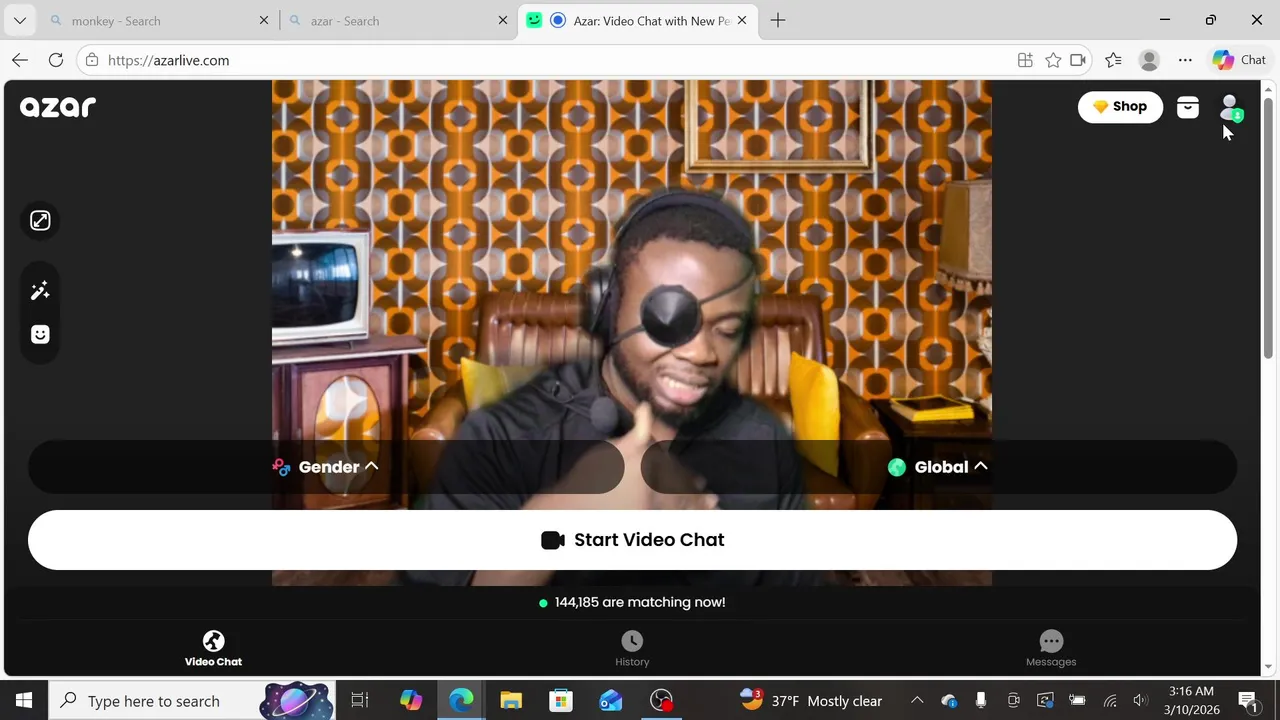Close the 'monkey - Search' tab
The width and height of the screenshot is (1280, 720).
[x=264, y=20]
